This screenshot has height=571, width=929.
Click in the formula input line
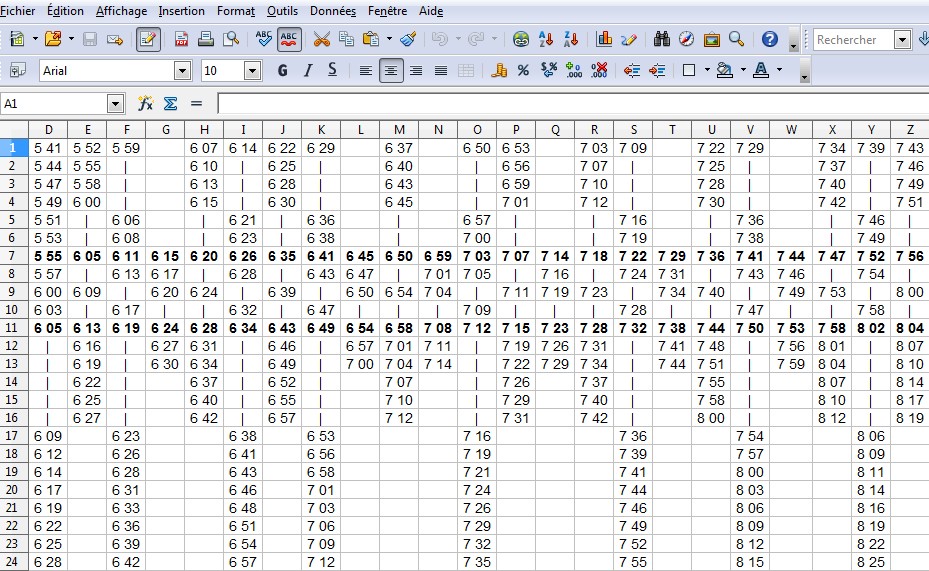574,104
